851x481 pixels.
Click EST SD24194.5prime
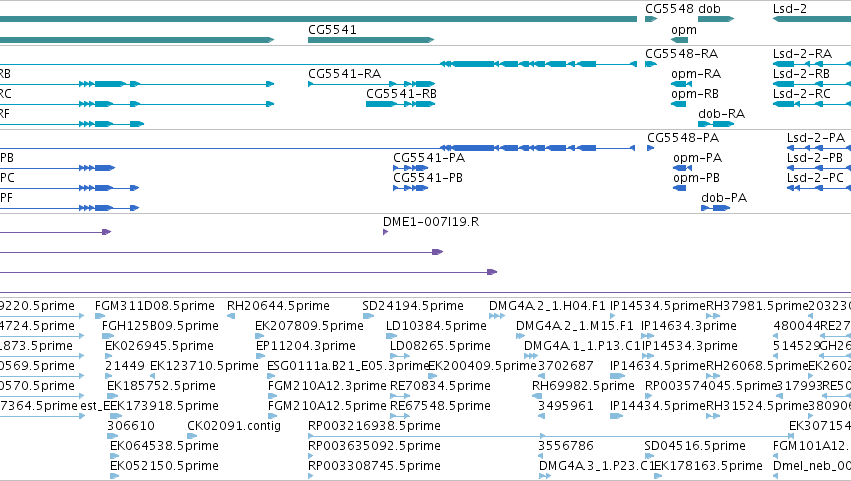click(412, 306)
